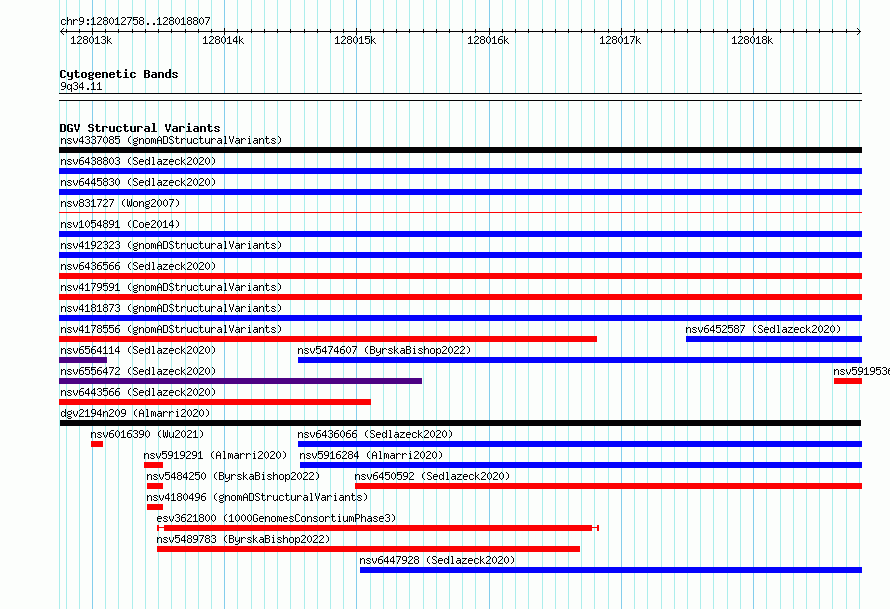Click the blue nsv5474607 variant bar
The height and width of the screenshot is (609, 890).
click(580, 360)
